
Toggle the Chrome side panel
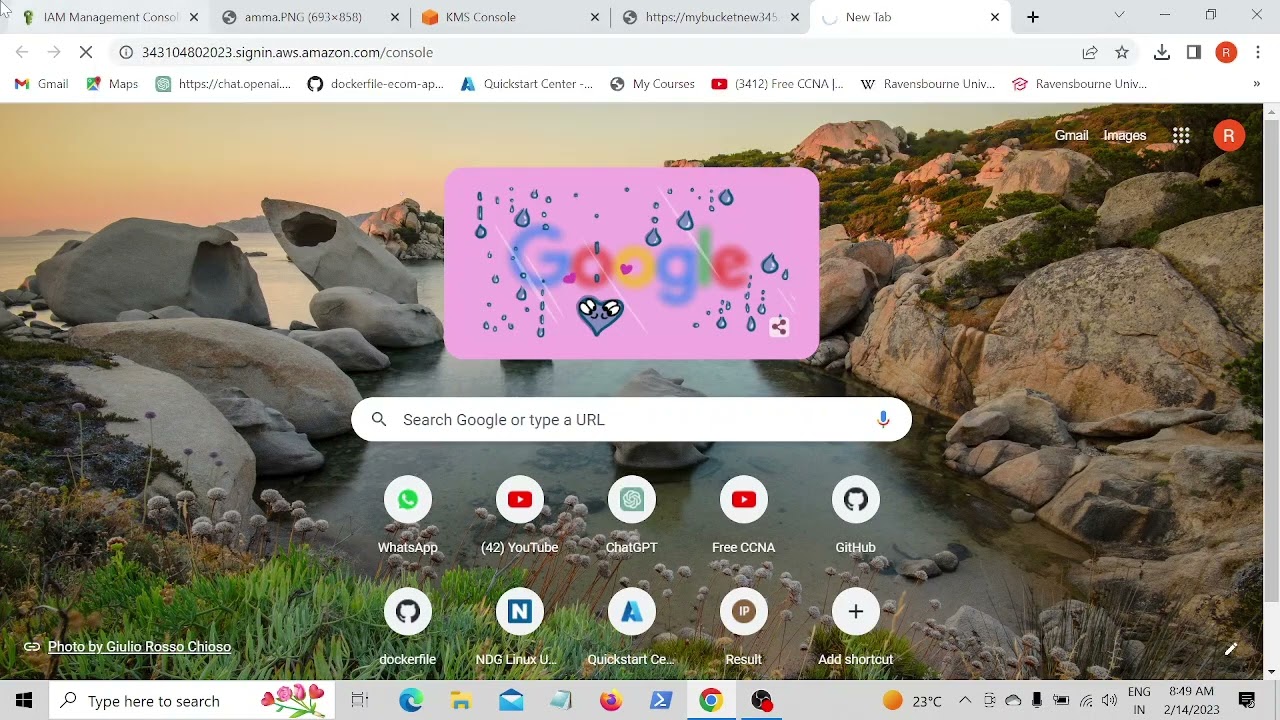click(1194, 52)
